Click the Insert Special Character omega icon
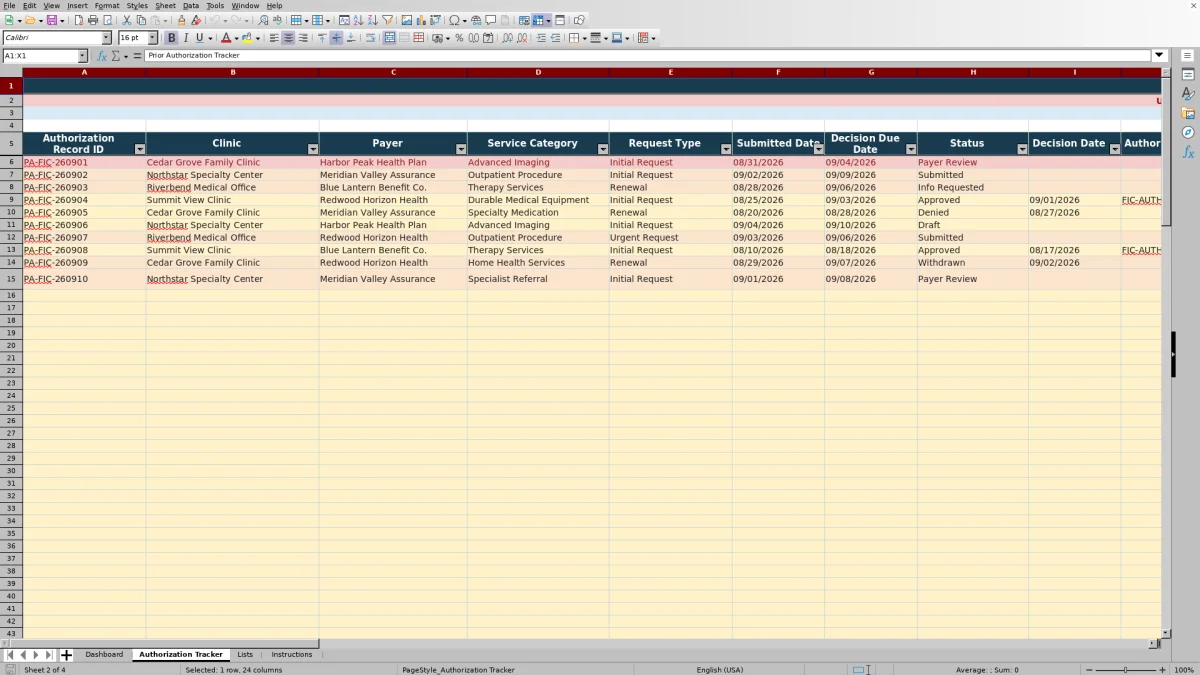The height and width of the screenshot is (675, 1200). [x=454, y=20]
